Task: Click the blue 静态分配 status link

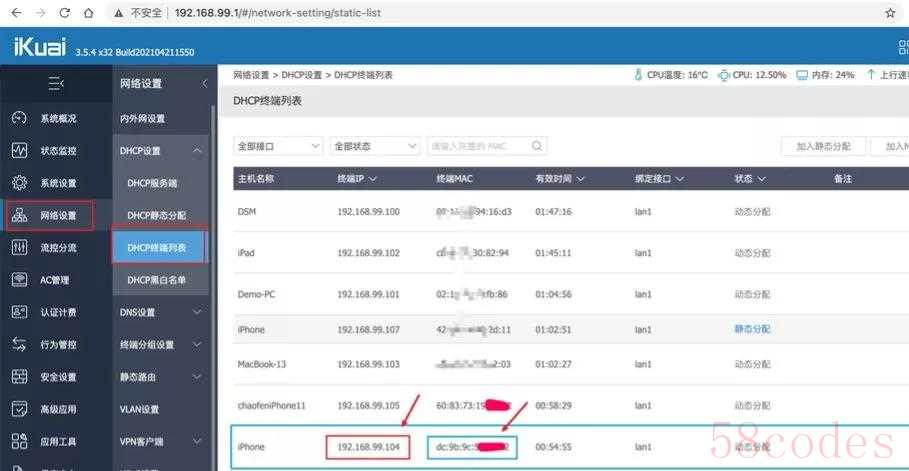Action: pyautogui.click(x=752, y=329)
